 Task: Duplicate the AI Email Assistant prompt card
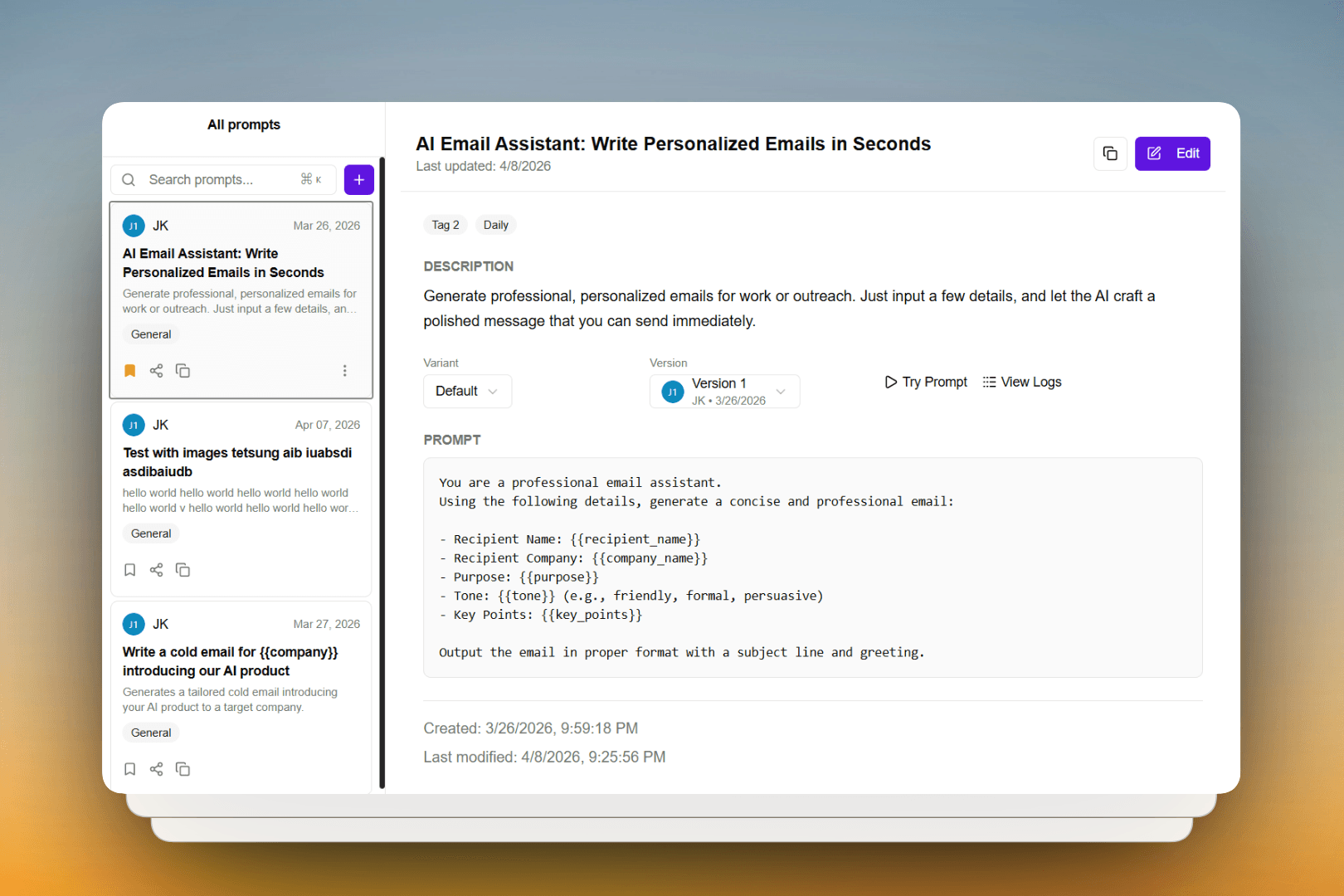click(x=183, y=371)
